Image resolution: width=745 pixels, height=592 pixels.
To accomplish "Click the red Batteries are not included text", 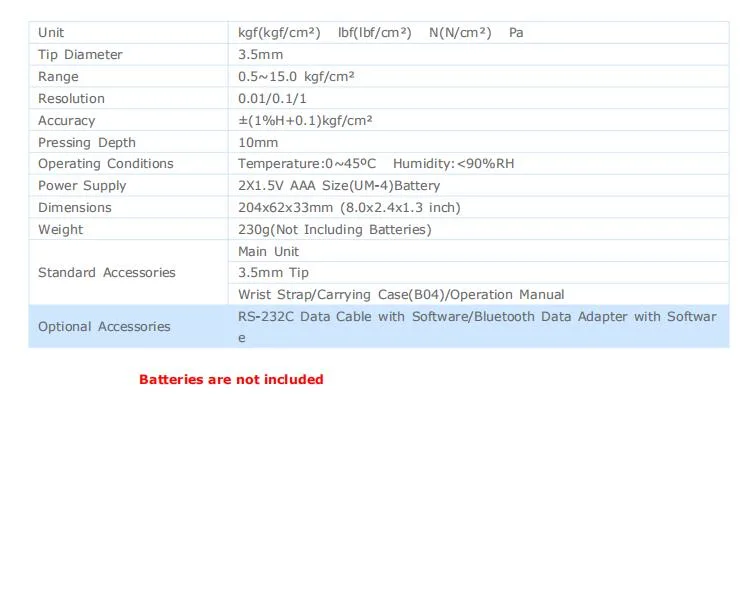I will pos(231,379).
